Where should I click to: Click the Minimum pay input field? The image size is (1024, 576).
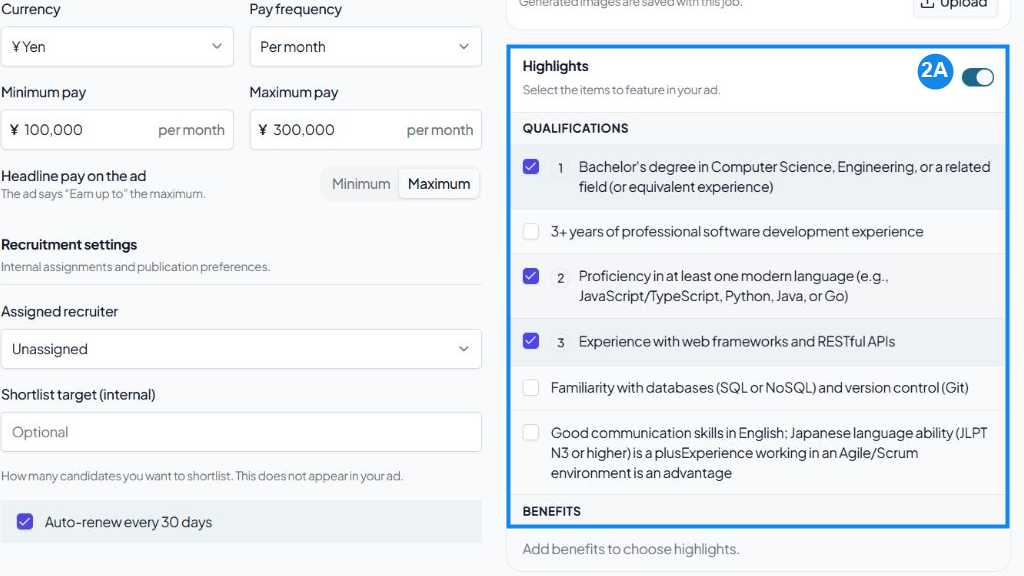pyautogui.click(x=117, y=130)
